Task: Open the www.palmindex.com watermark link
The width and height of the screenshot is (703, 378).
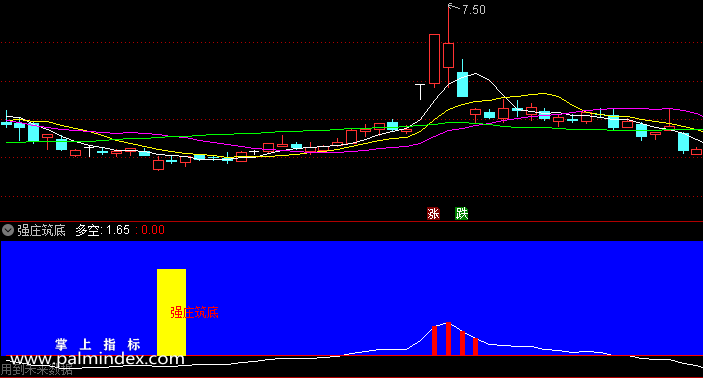Action: click(x=97, y=359)
